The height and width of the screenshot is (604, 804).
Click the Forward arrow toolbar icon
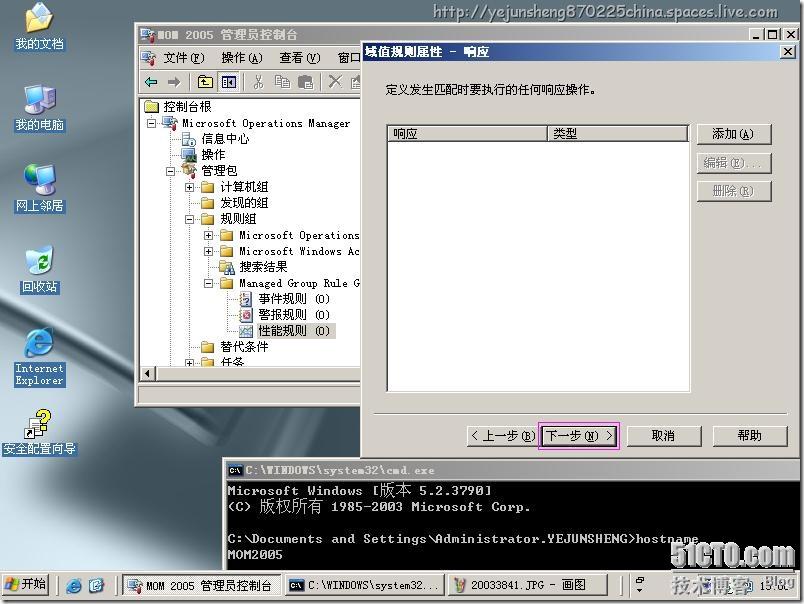tap(174, 82)
